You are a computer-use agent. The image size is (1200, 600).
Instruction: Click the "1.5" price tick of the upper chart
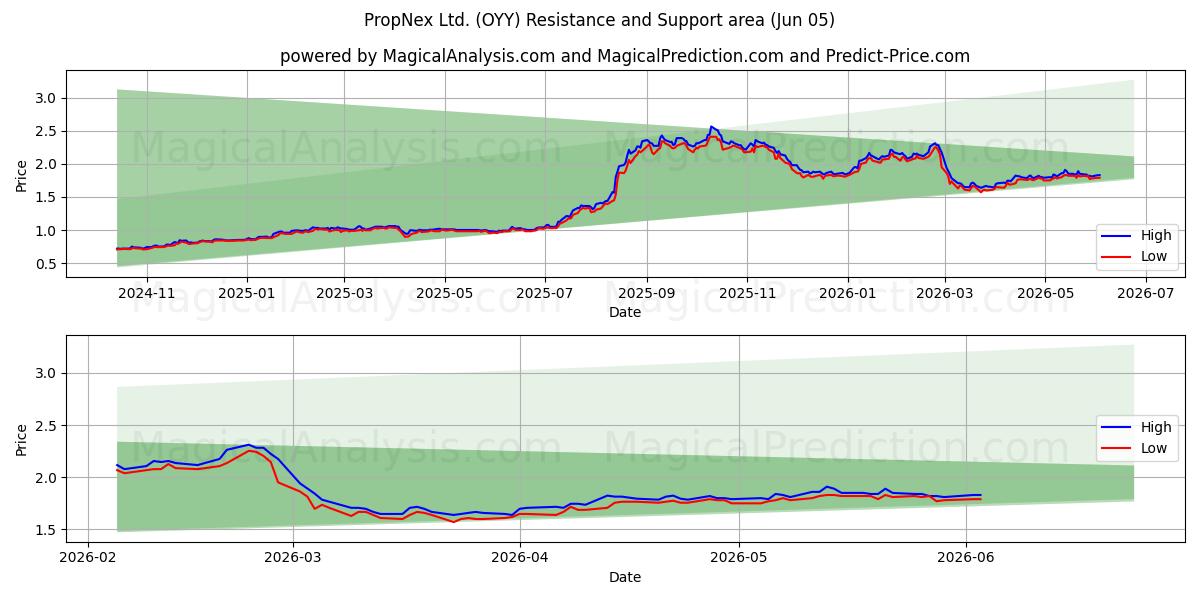tap(47, 198)
